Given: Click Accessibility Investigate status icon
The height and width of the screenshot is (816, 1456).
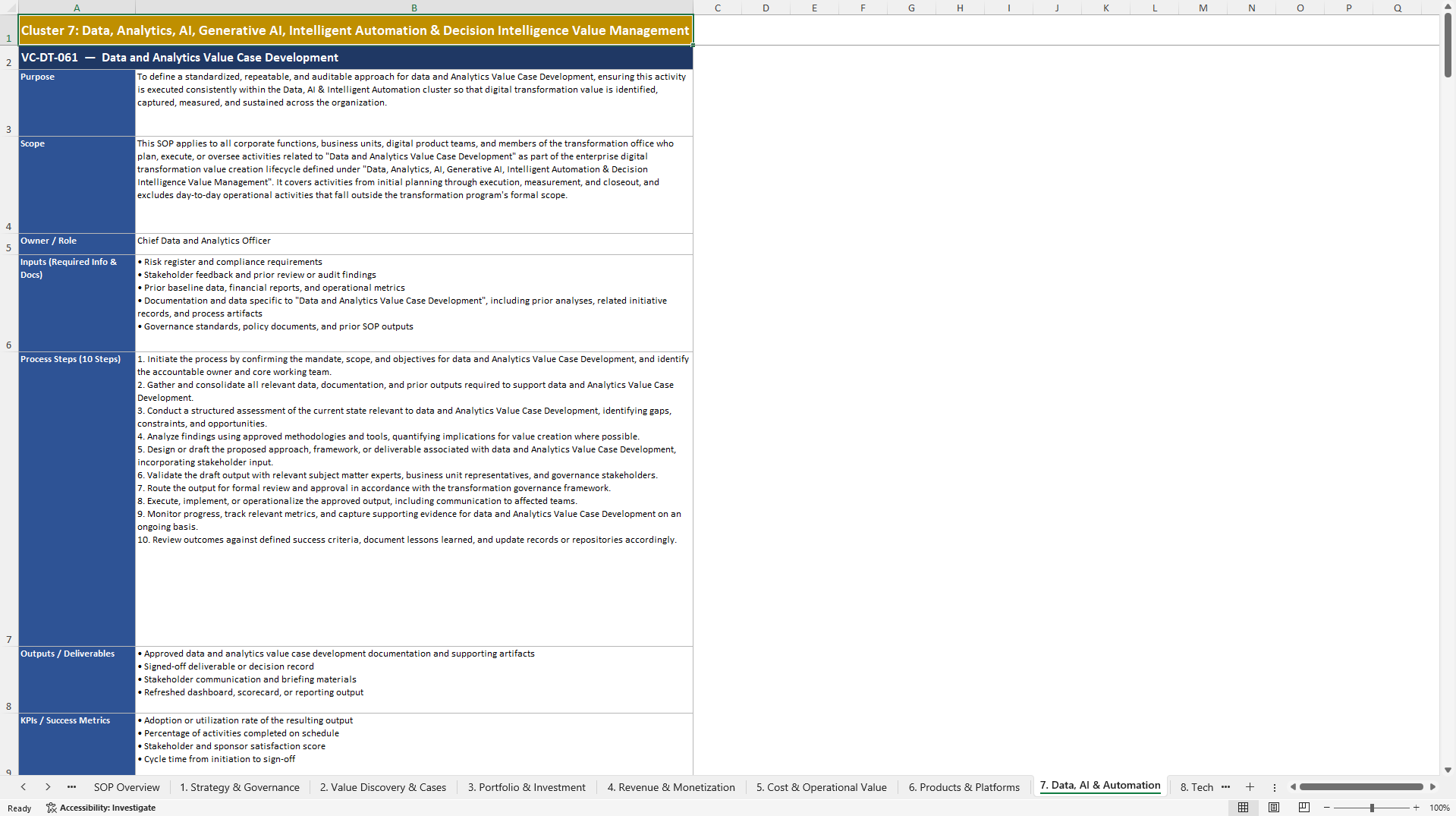Looking at the screenshot, I should [x=51, y=808].
